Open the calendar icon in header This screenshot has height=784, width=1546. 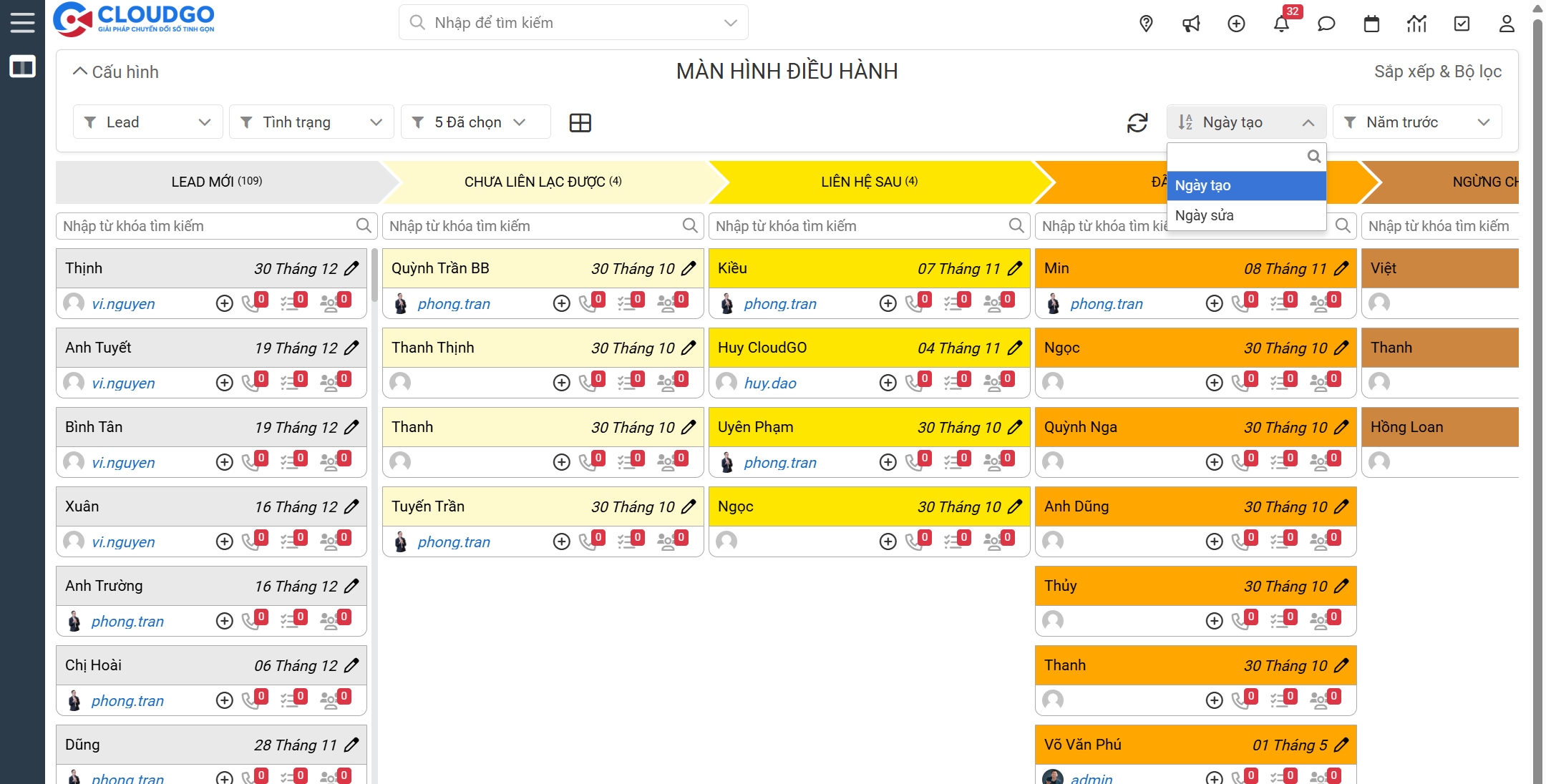point(1371,24)
